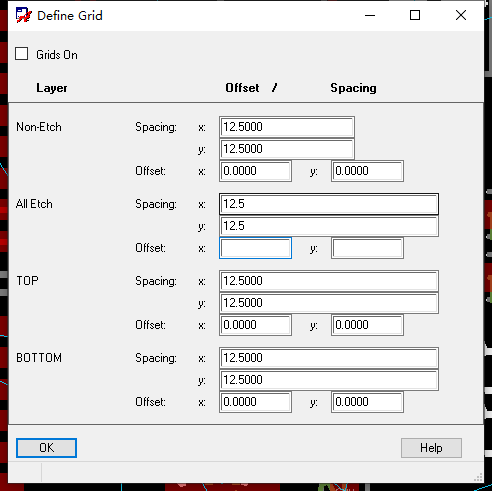Image resolution: width=492 pixels, height=491 pixels.
Task: Edit the BOTTOM layer spacing x value
Action: 329,358
